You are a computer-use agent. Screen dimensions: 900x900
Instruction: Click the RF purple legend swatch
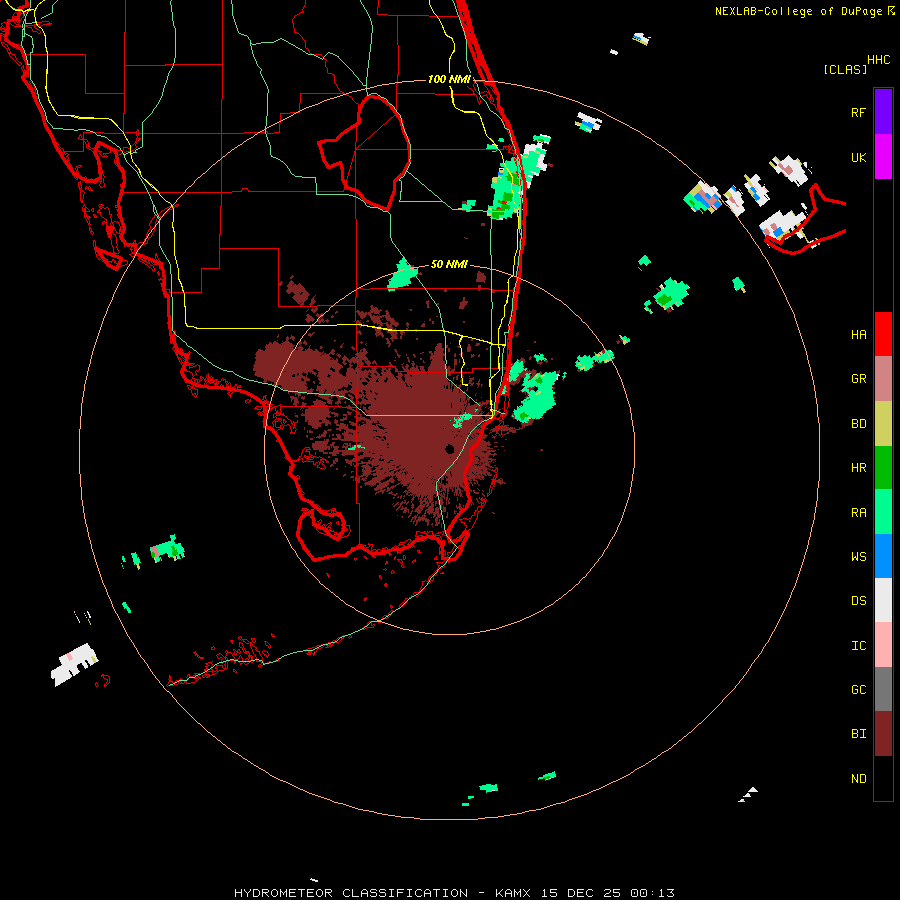coord(883,111)
